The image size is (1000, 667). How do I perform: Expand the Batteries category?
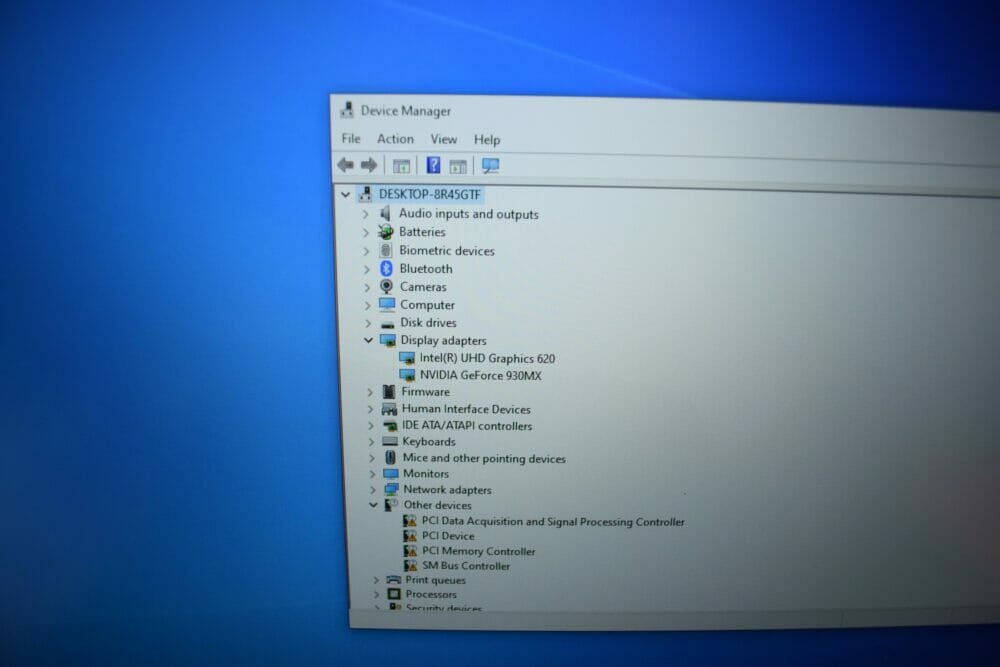[366, 232]
